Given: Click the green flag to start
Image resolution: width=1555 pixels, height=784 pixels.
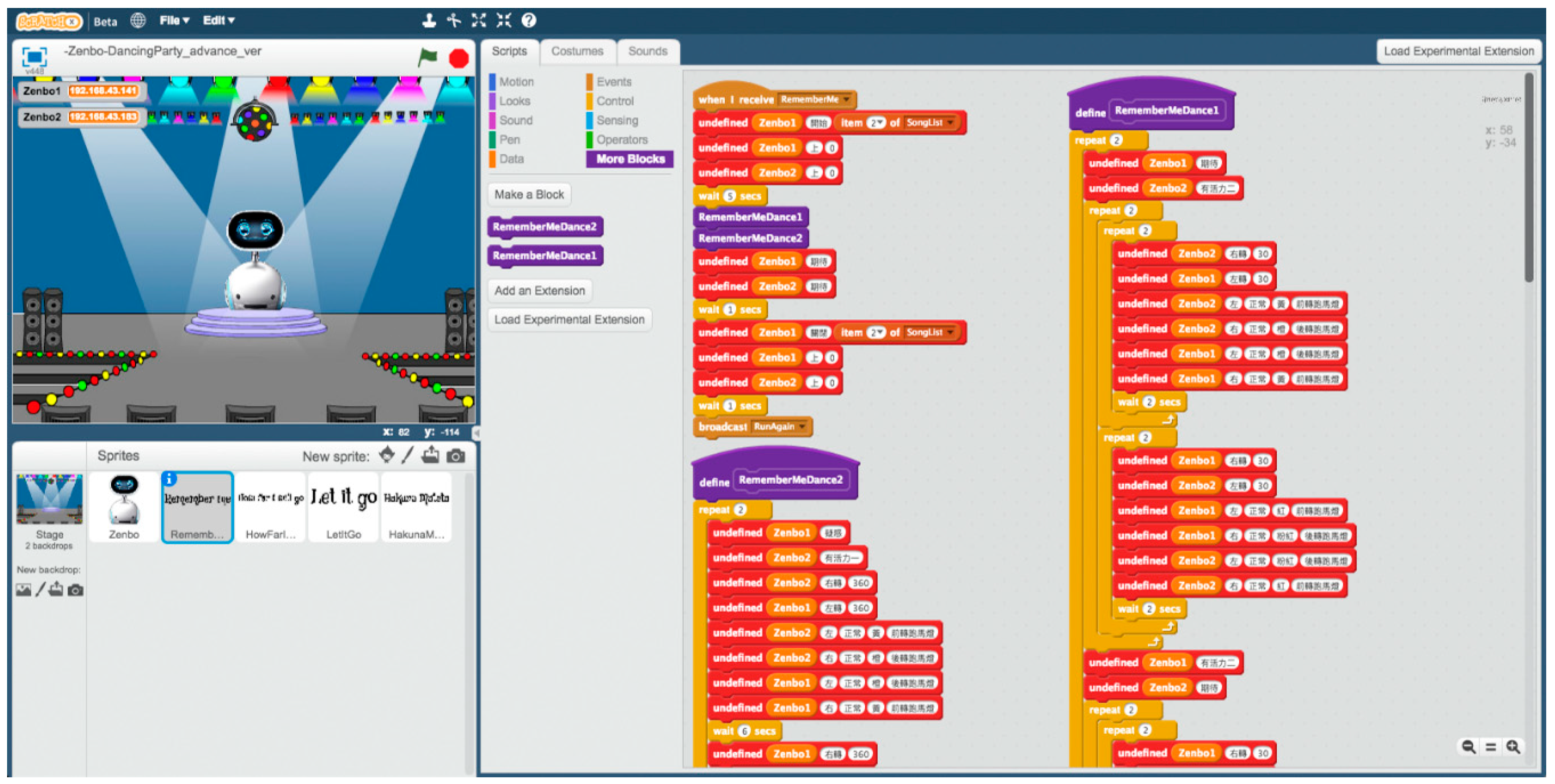Looking at the screenshot, I should point(427,58).
